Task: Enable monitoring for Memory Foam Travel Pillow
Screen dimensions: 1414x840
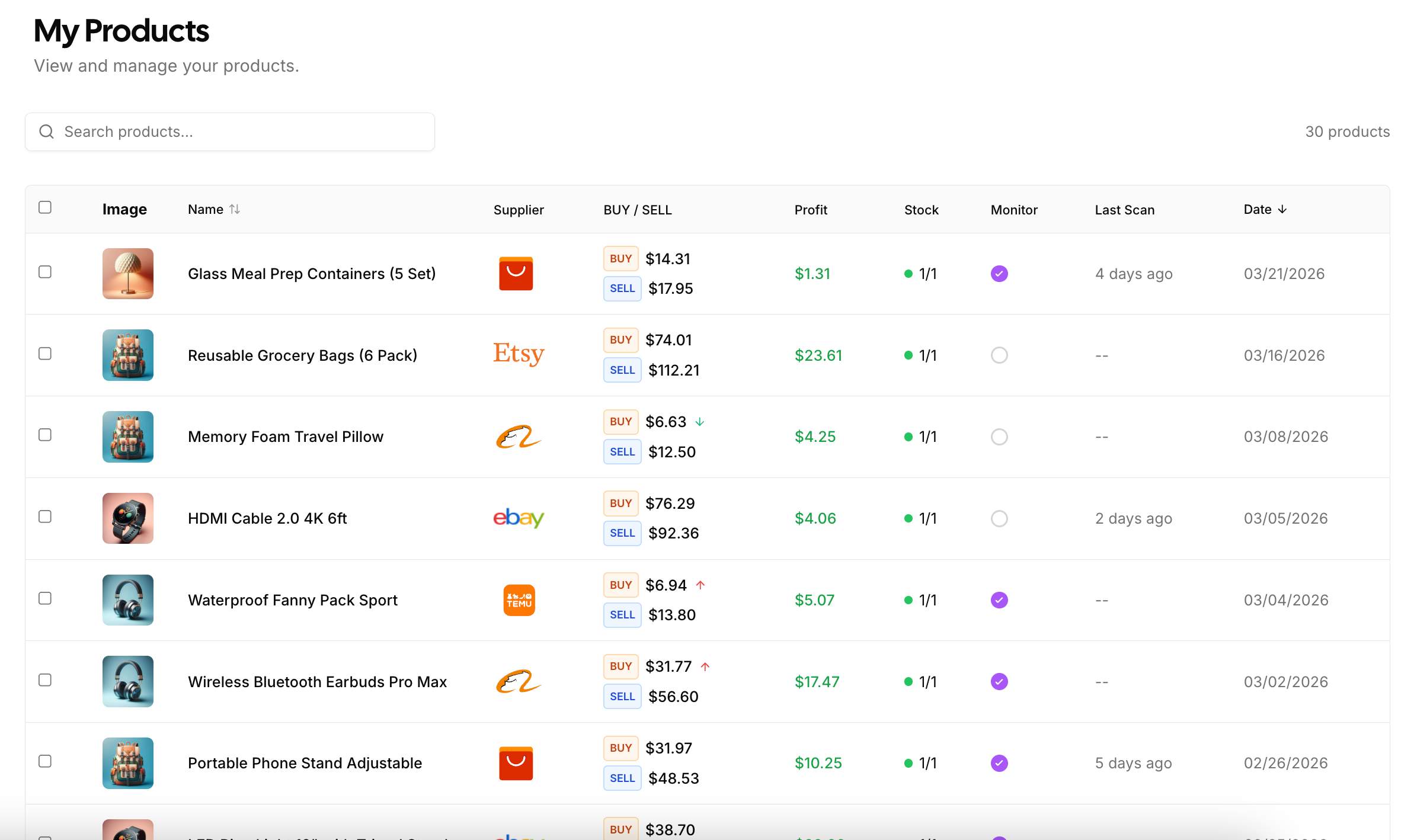Action: coord(1000,437)
